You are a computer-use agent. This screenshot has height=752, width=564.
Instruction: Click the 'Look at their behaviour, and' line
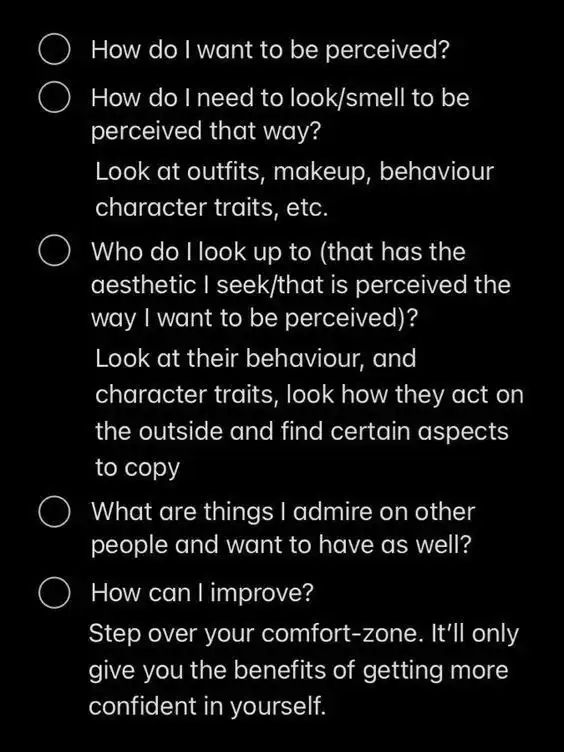pyautogui.click(x=256, y=359)
